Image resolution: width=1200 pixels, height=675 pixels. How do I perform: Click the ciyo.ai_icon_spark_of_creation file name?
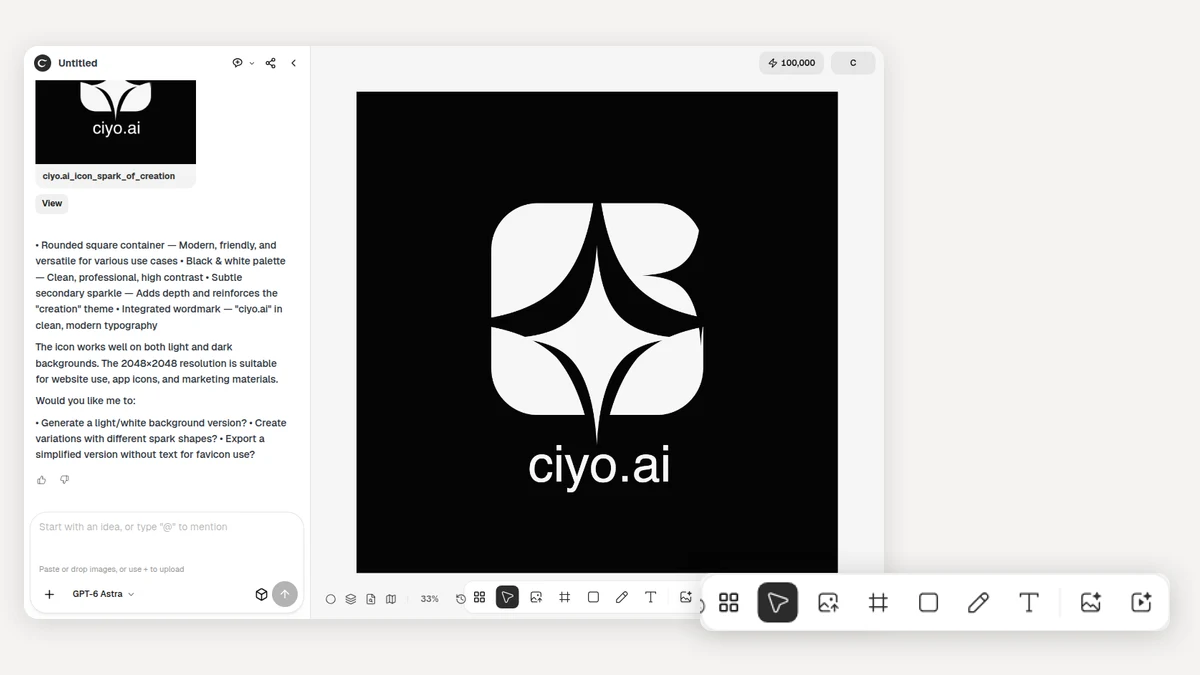(109, 176)
